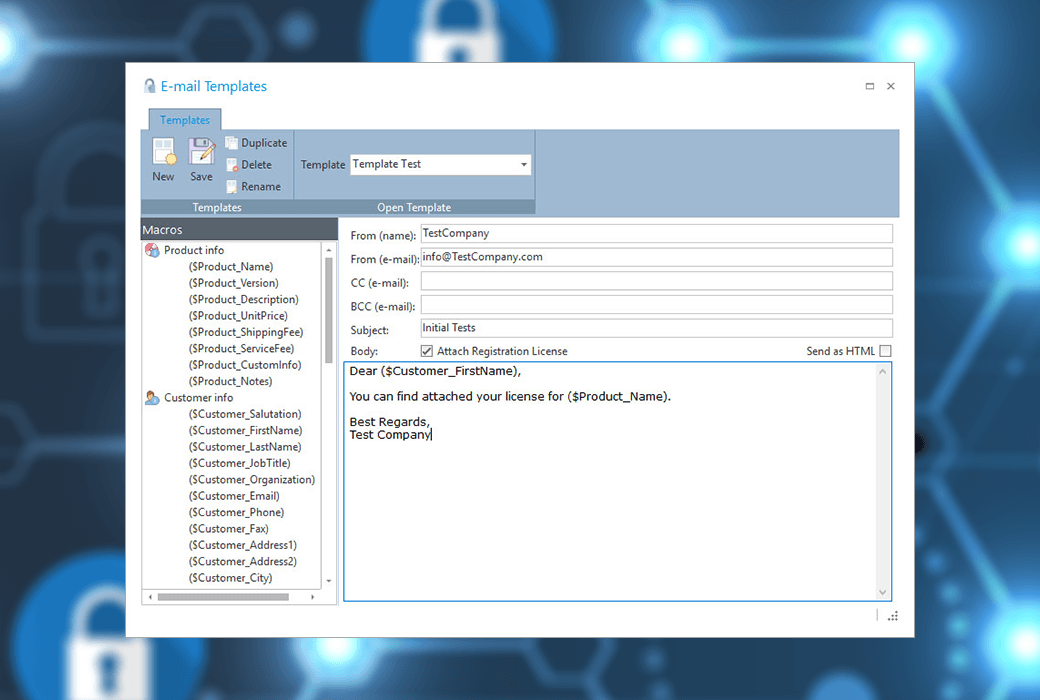Maximize the E-mail Templates window
The width and height of the screenshot is (1040, 700).
[870, 87]
